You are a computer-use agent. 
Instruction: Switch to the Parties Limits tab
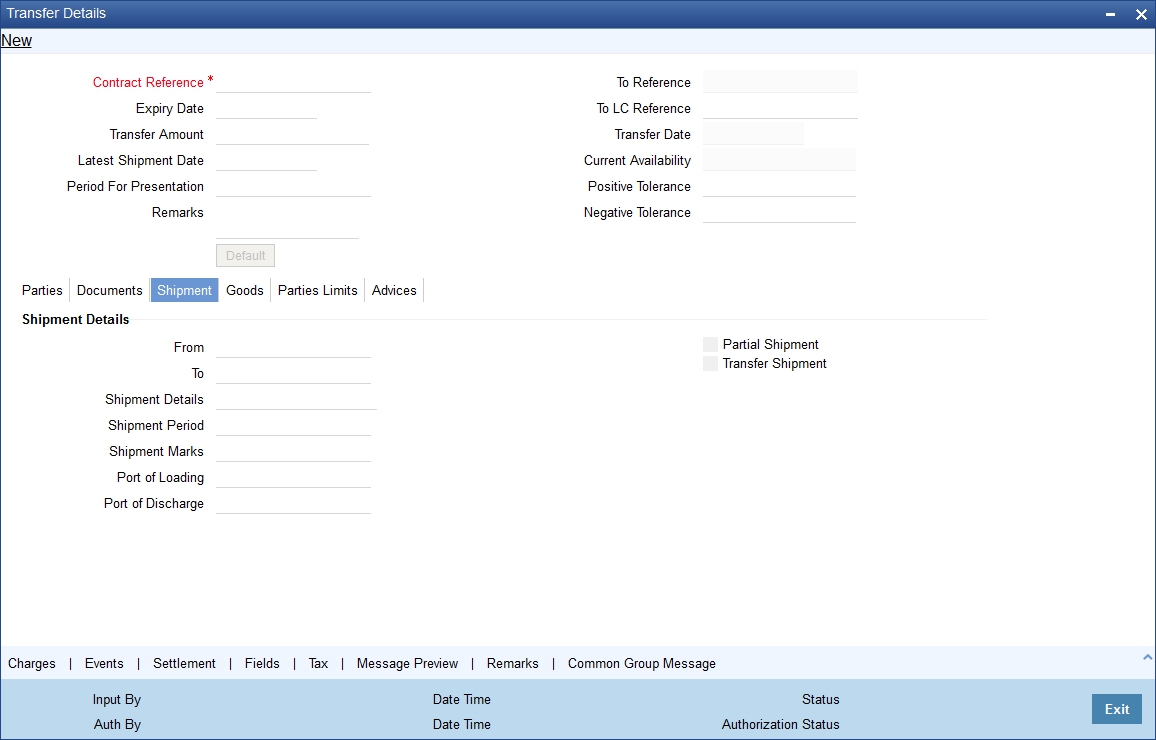318,290
